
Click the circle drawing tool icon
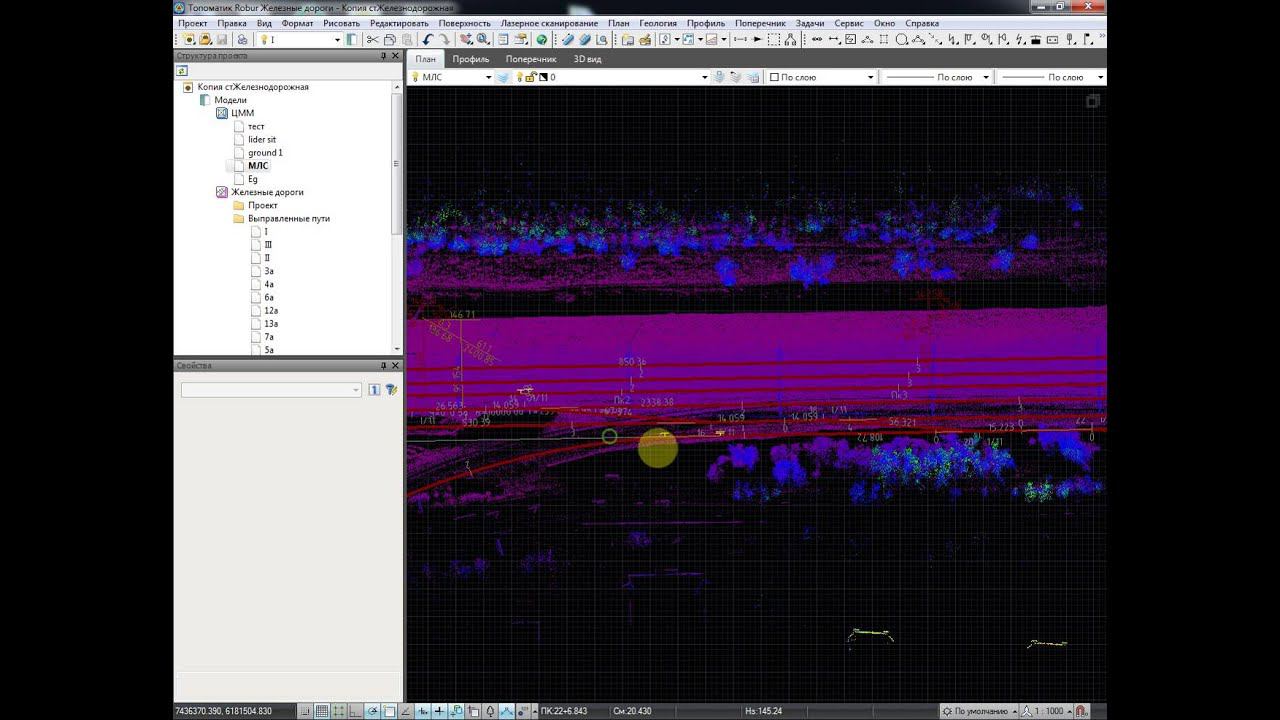point(901,40)
